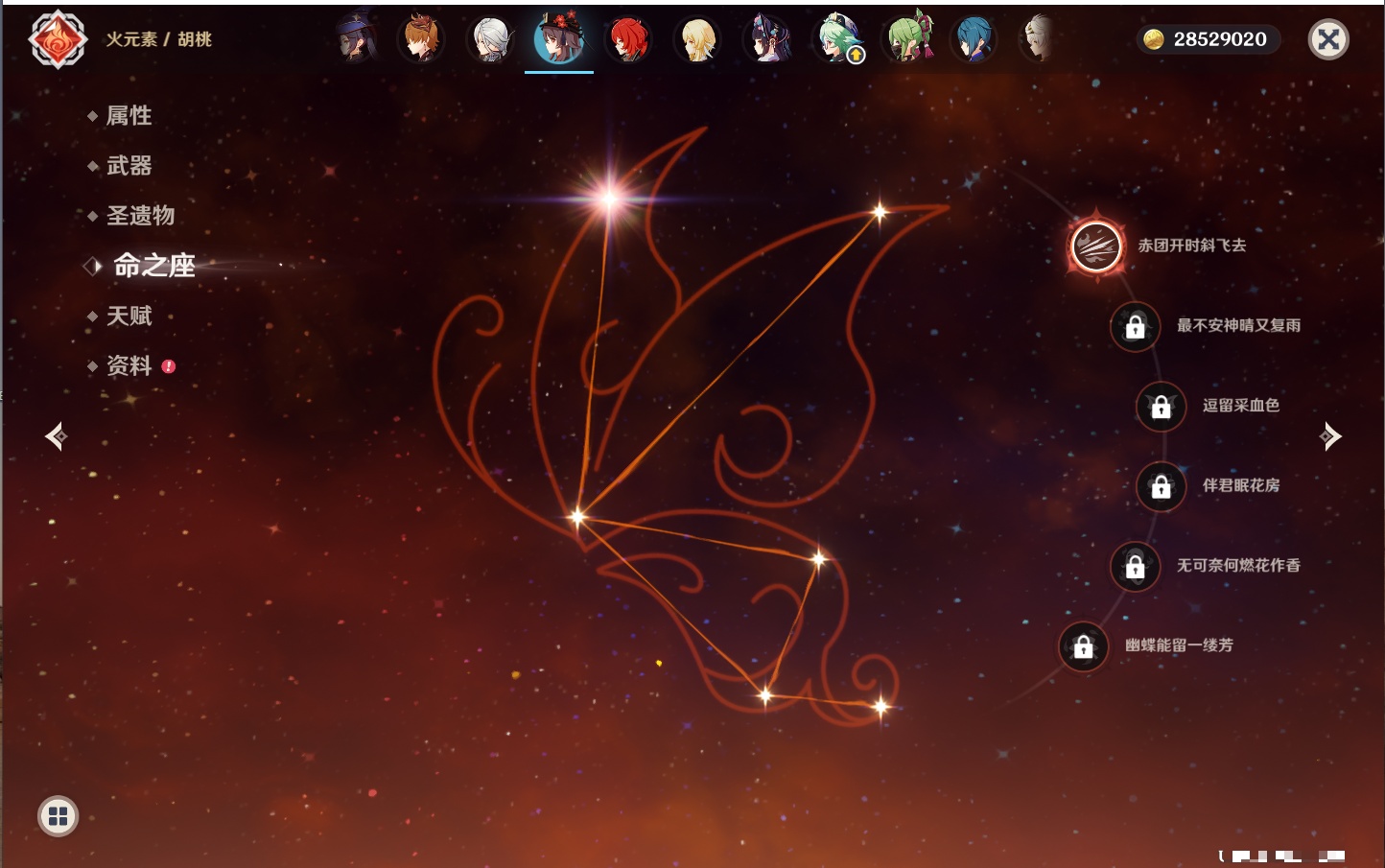Go to next character with right arrow
1385x868 pixels.
[1329, 436]
